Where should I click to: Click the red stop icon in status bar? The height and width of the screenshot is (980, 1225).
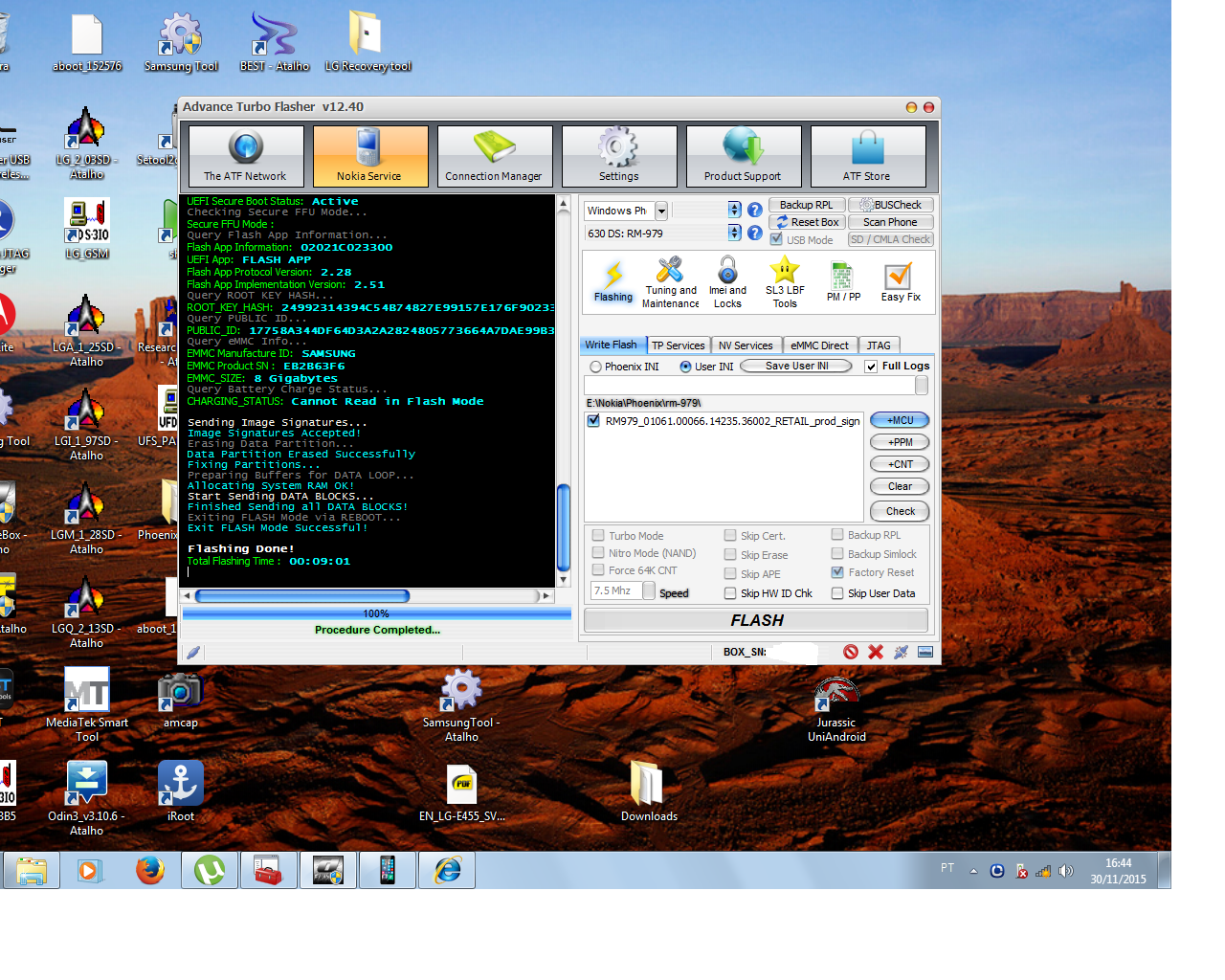851,652
